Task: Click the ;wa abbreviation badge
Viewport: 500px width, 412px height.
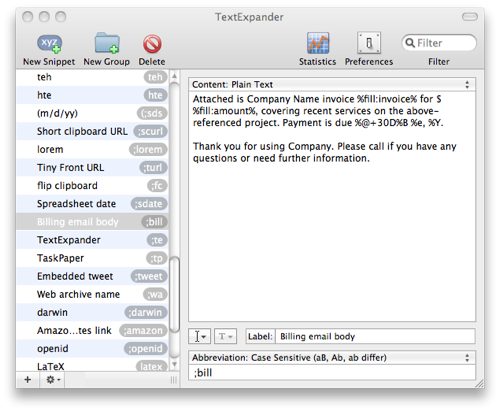Action: pyautogui.click(x=155, y=294)
